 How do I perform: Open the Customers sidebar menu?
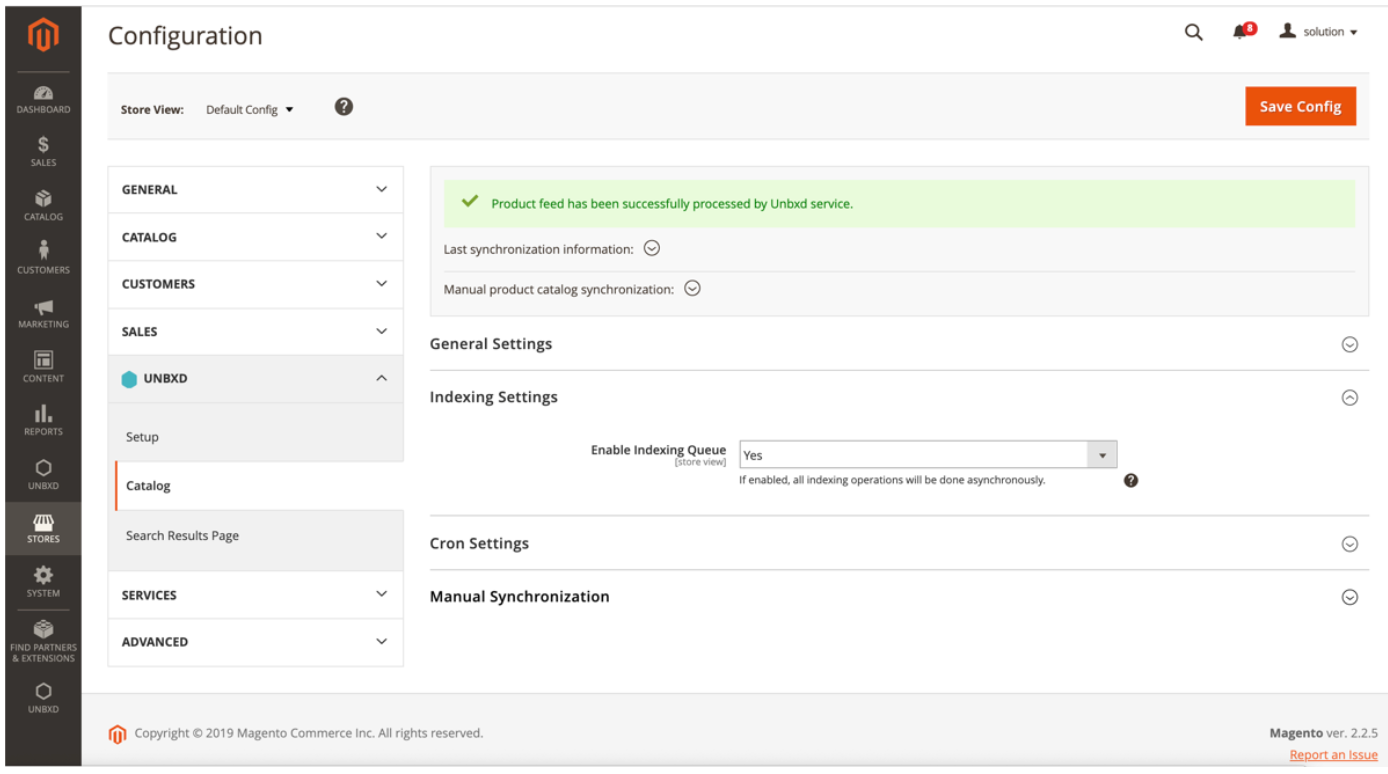[x=43, y=258]
